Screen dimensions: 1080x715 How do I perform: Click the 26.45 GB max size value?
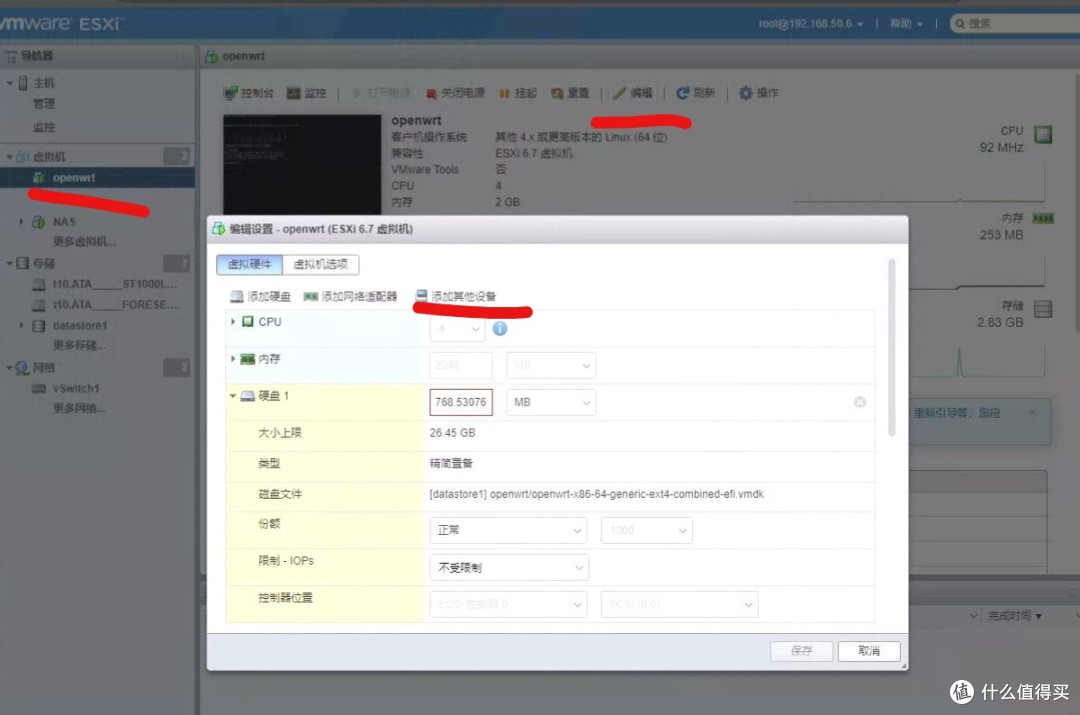(x=452, y=433)
